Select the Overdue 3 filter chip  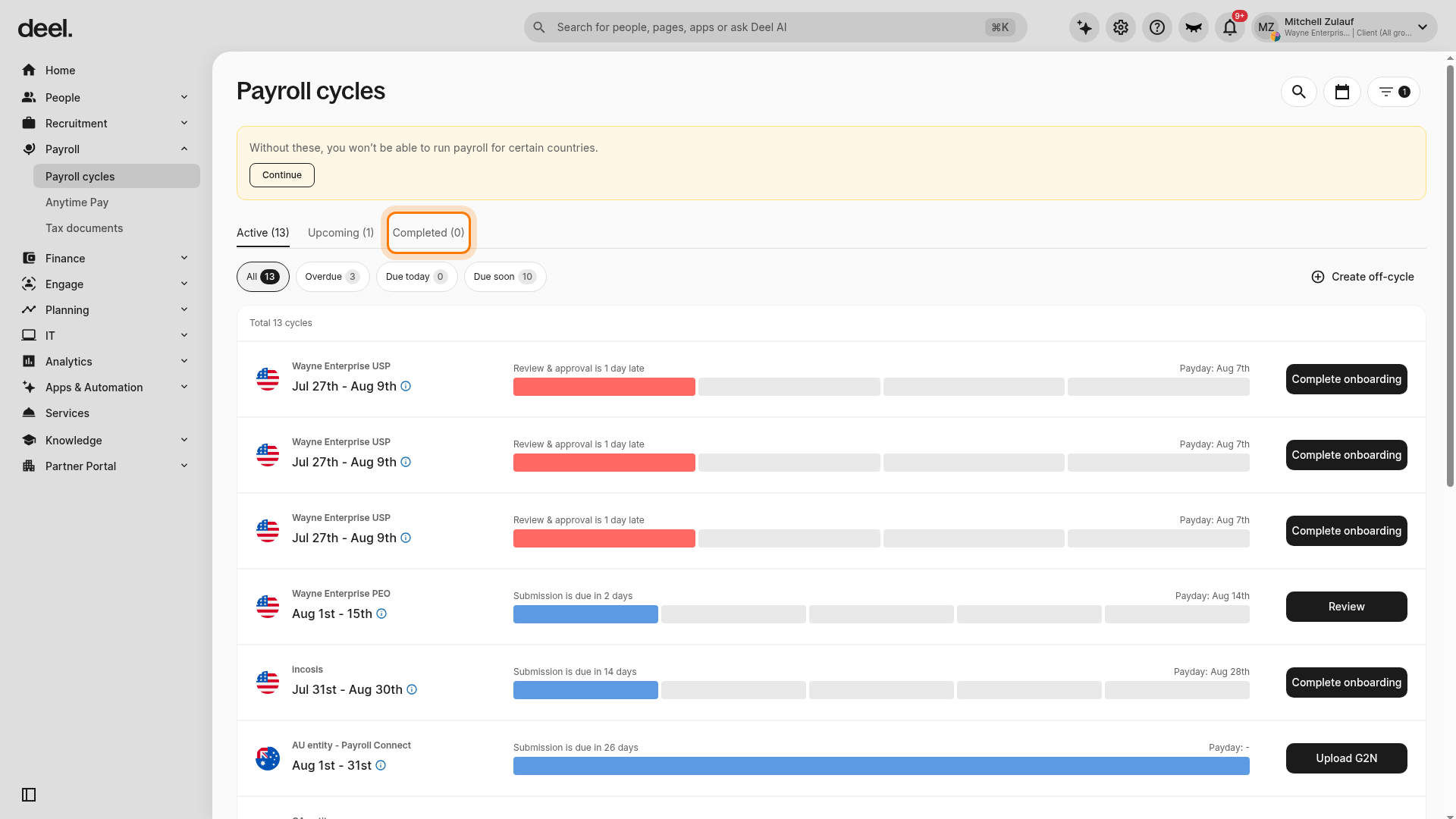click(x=332, y=277)
